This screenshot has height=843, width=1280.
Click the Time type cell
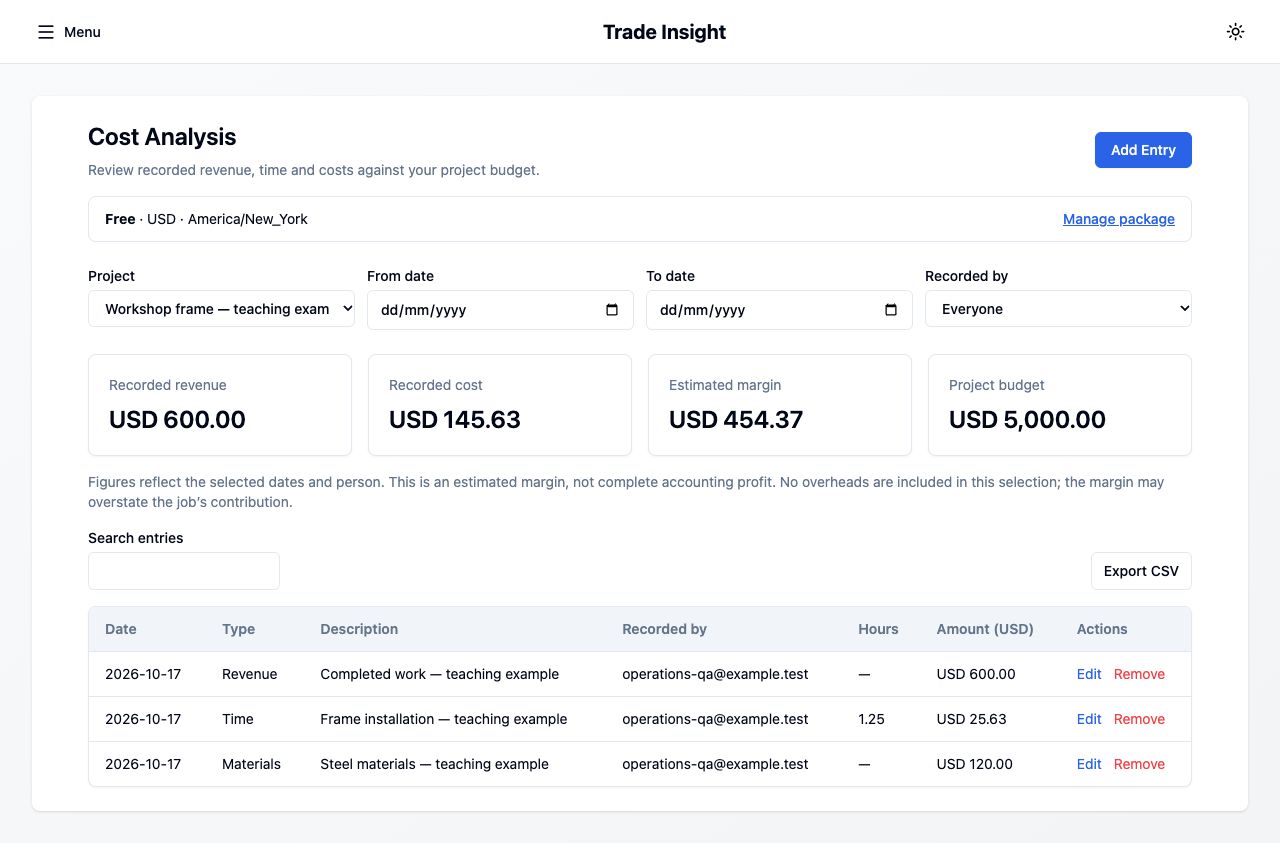tap(238, 719)
